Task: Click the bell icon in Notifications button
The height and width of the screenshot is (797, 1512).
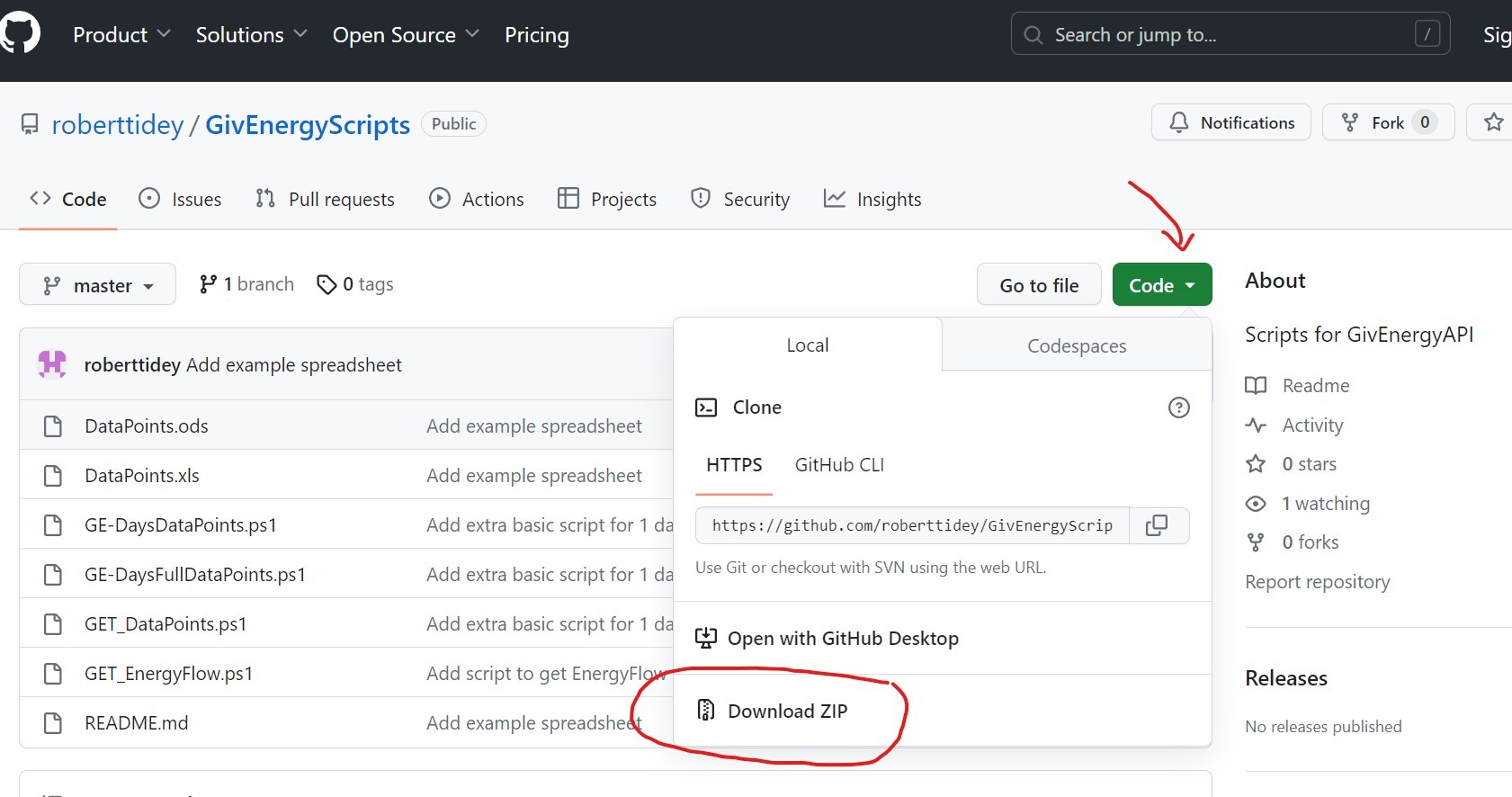Action: pyautogui.click(x=1178, y=122)
